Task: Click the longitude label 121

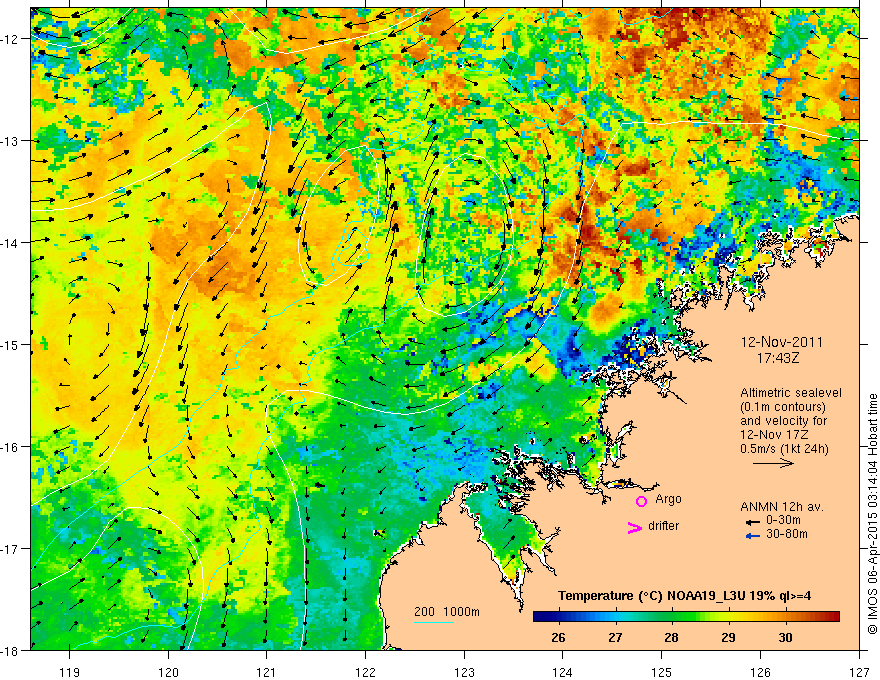Action: pyautogui.click(x=267, y=672)
